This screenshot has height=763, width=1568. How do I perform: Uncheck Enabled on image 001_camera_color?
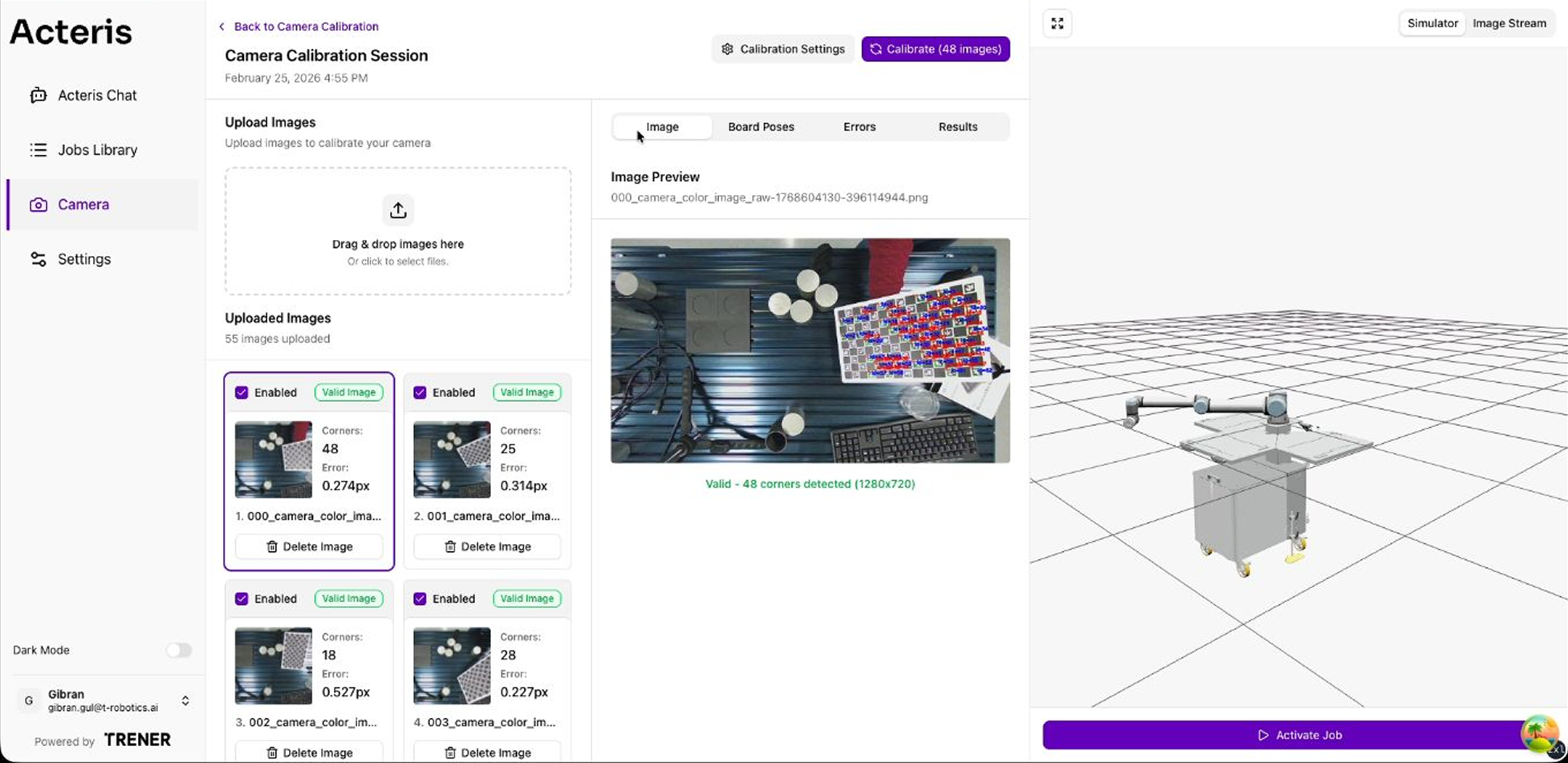420,392
